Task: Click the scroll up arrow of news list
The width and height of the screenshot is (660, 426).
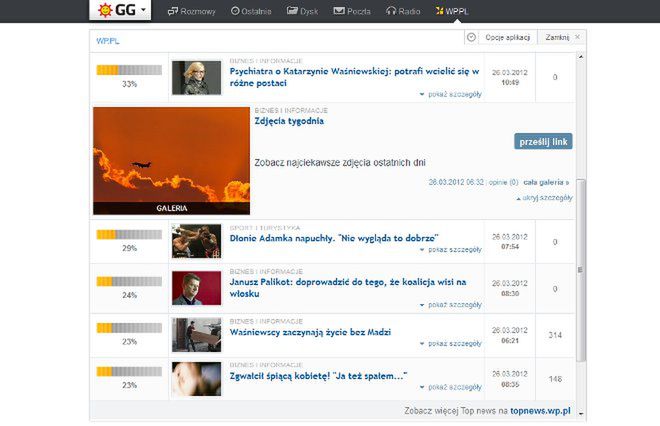Action: 581,56
